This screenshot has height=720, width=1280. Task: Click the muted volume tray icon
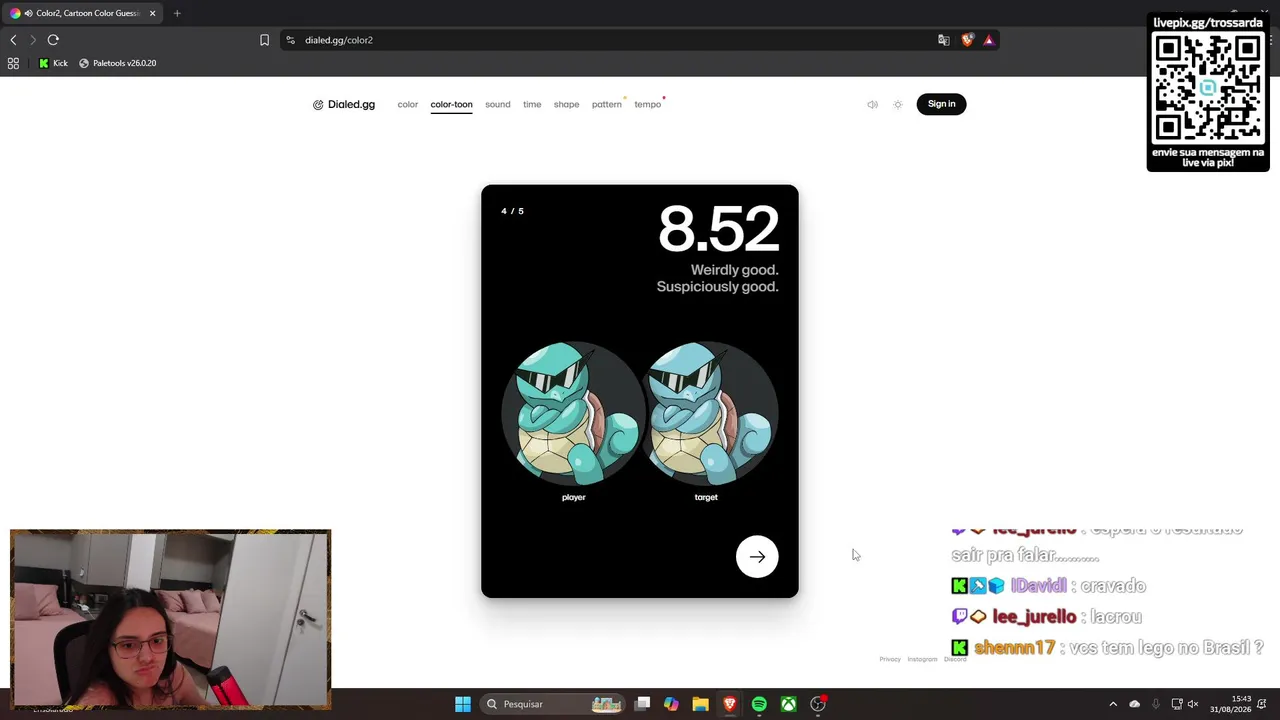click(1192, 704)
